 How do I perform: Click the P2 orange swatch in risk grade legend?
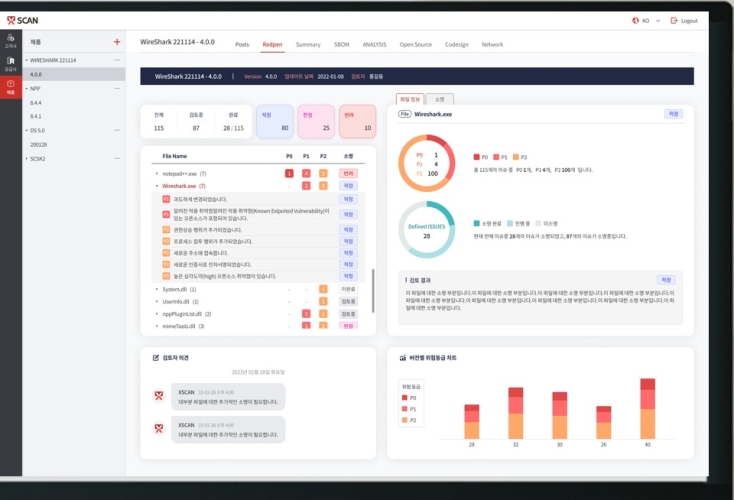[405, 420]
